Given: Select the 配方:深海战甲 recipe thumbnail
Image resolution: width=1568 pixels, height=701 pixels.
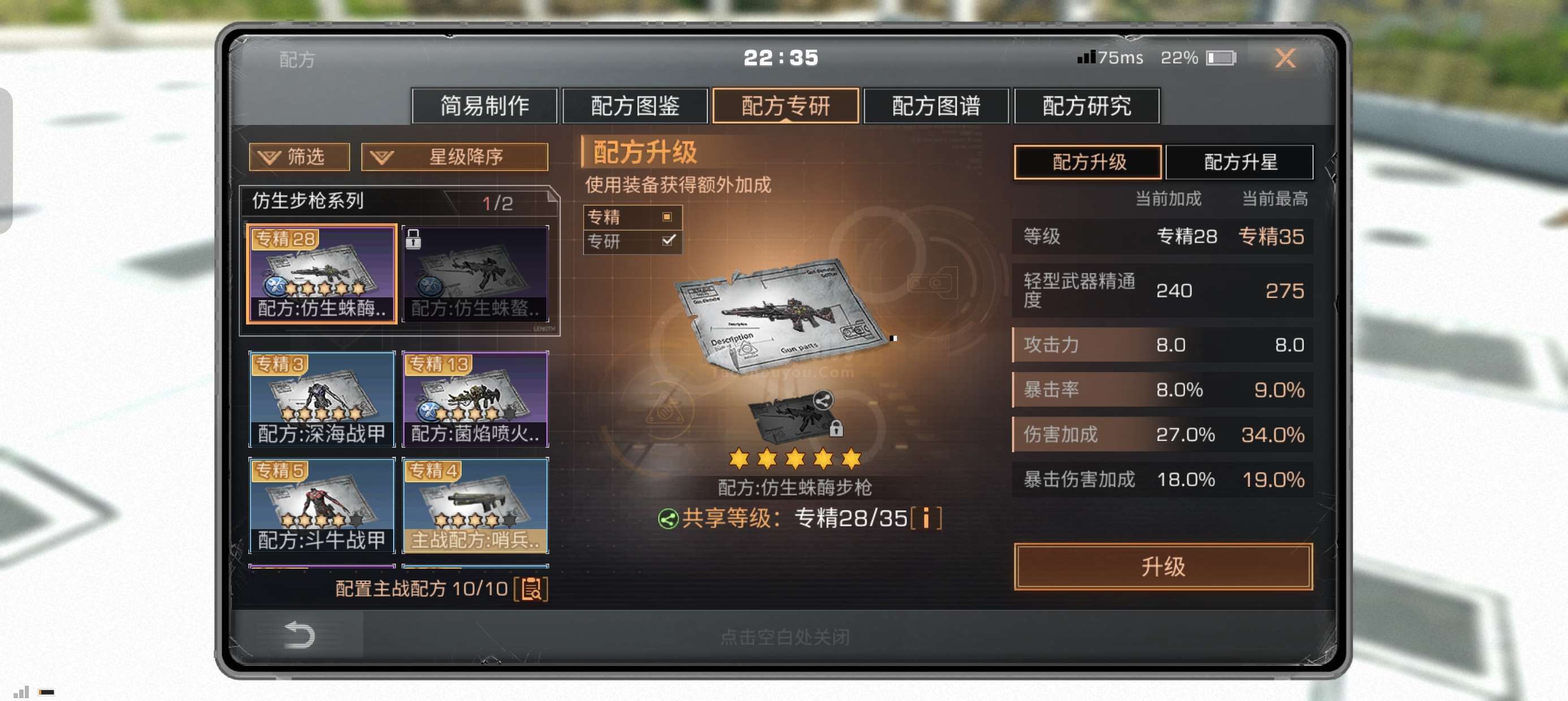Looking at the screenshot, I should [x=322, y=399].
